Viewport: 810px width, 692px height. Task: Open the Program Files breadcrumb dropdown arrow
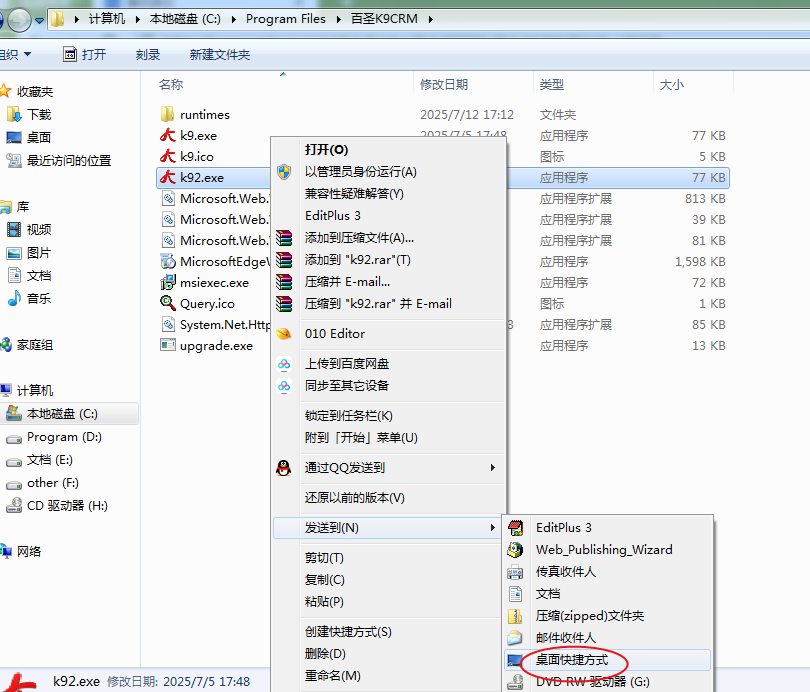(x=337, y=19)
